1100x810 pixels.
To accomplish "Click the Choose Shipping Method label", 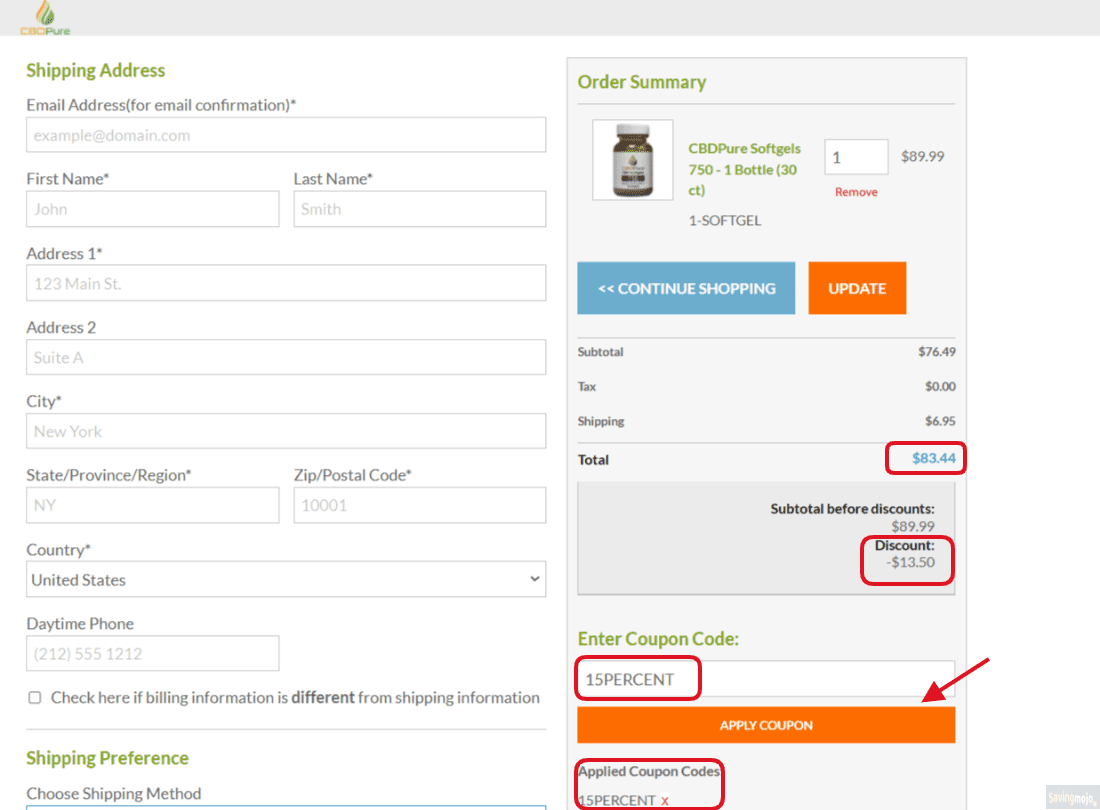I will (x=114, y=794).
